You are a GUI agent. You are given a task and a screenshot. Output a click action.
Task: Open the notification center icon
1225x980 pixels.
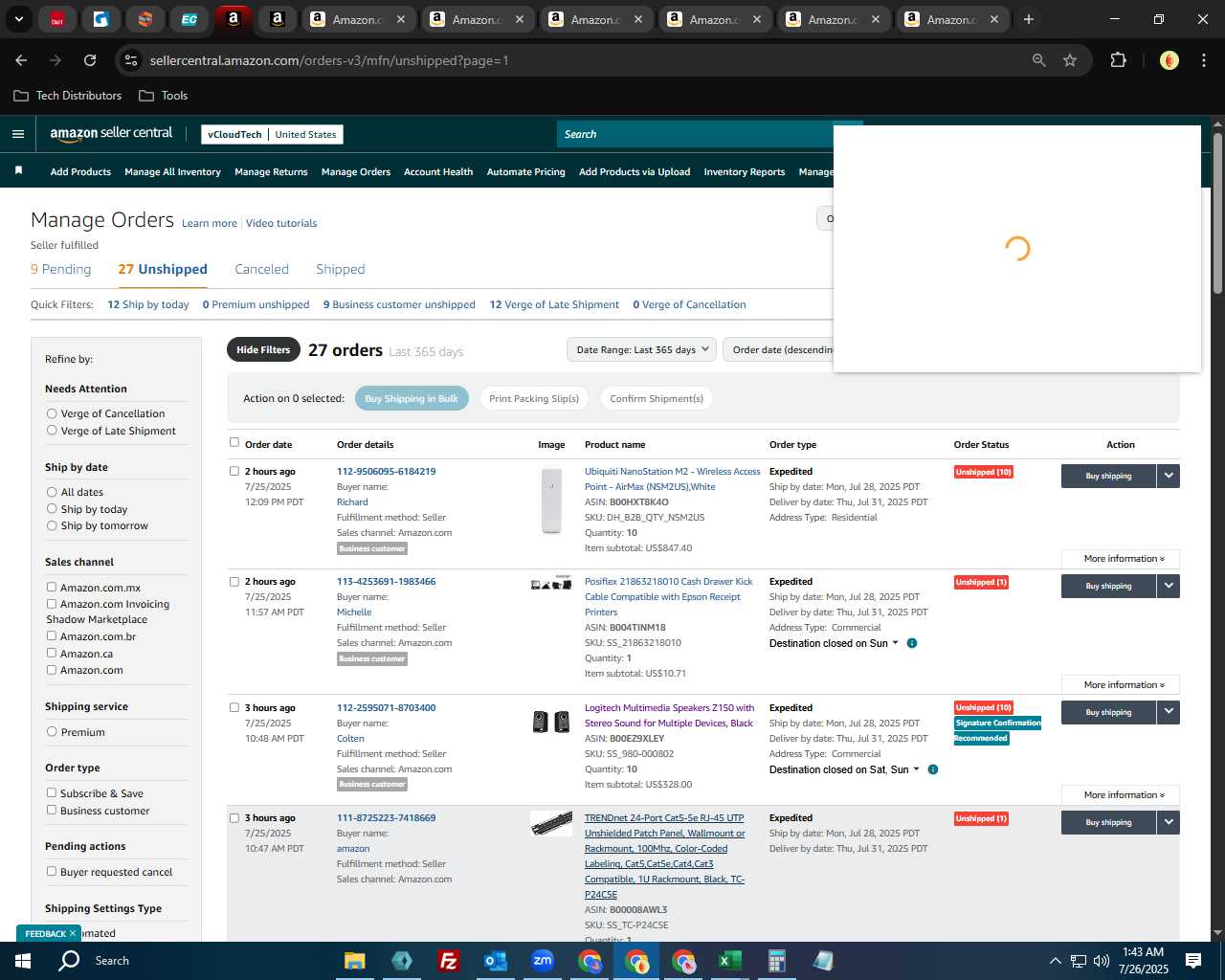pos(1193,961)
